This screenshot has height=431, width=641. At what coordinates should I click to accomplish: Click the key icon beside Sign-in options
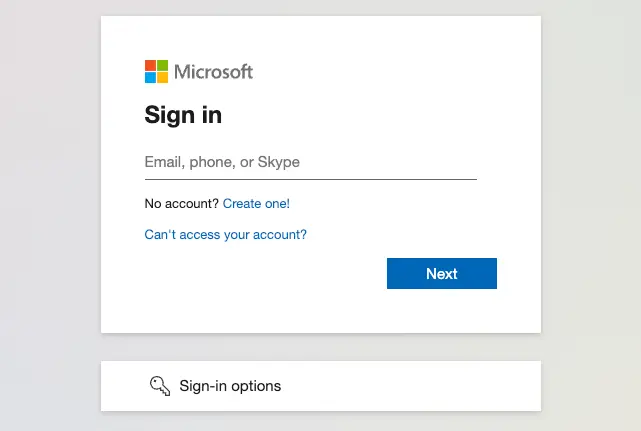click(x=160, y=386)
